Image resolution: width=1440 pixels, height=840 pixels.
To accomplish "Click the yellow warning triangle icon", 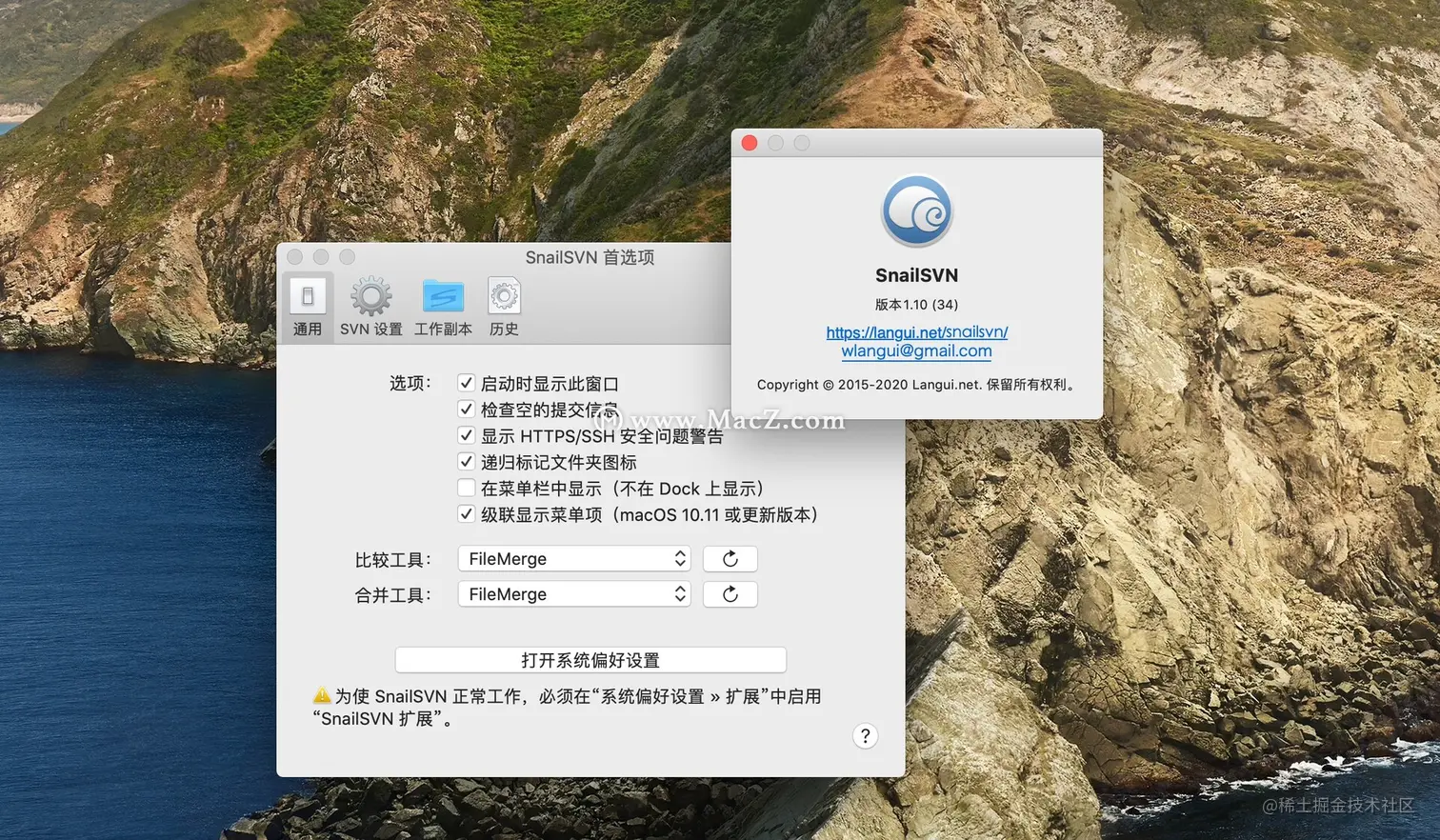I will click(x=322, y=695).
